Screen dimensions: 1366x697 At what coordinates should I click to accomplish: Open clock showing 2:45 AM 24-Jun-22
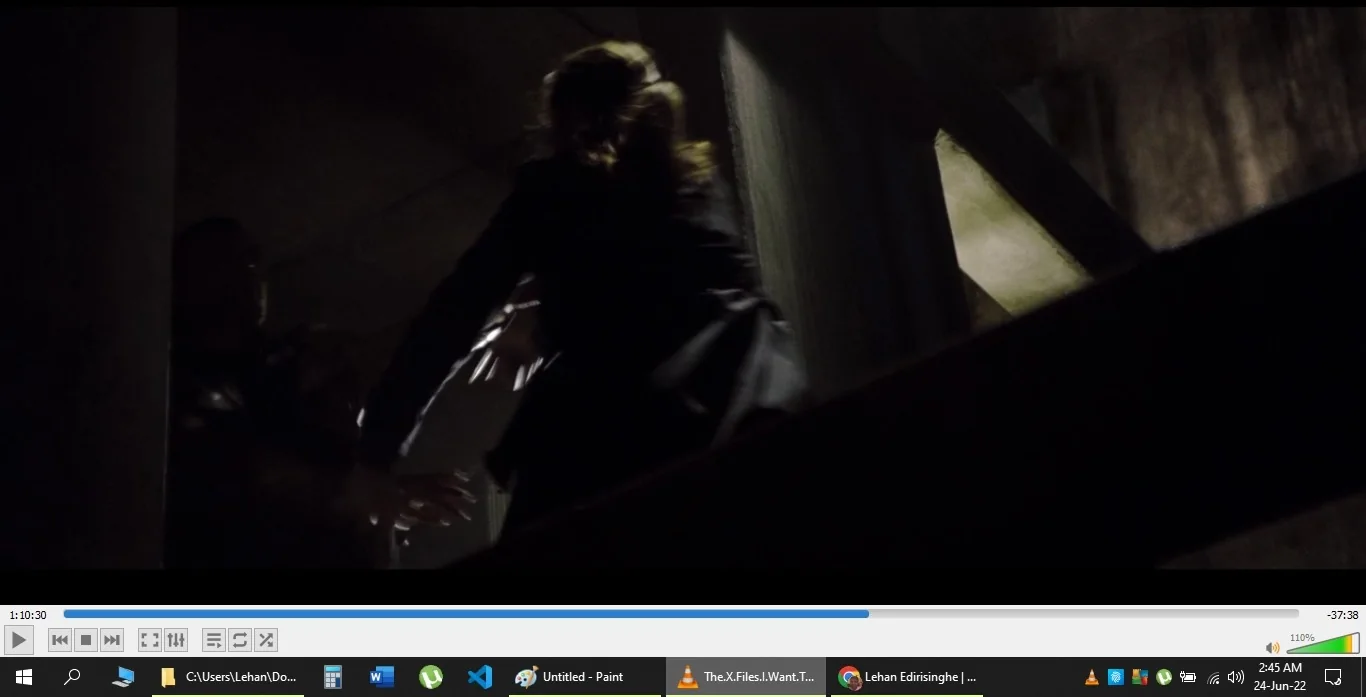click(x=1280, y=677)
